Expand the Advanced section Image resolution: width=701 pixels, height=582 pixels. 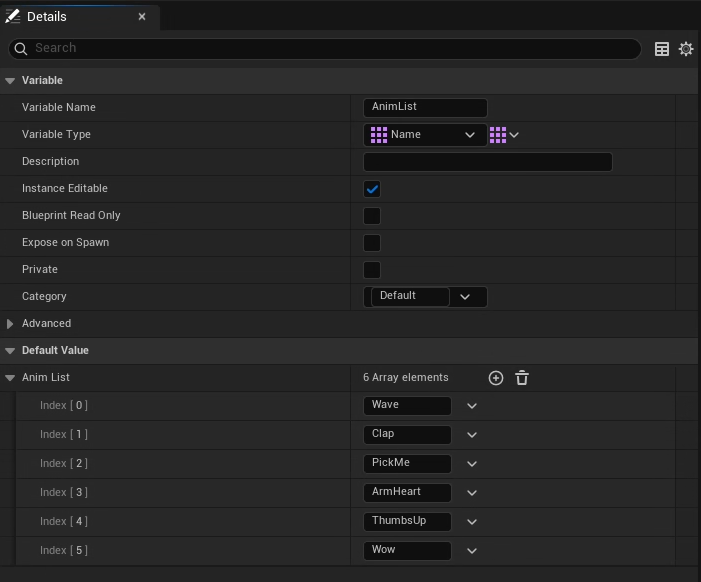[x=11, y=324]
